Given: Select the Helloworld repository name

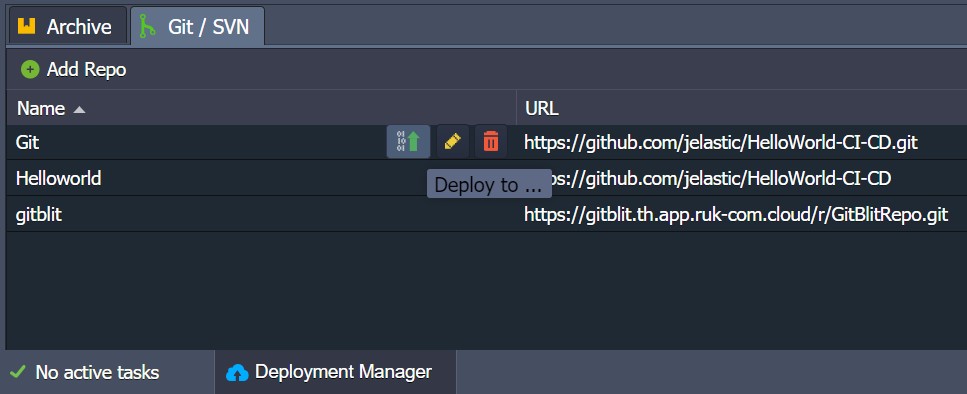Looking at the screenshot, I should [59, 179].
